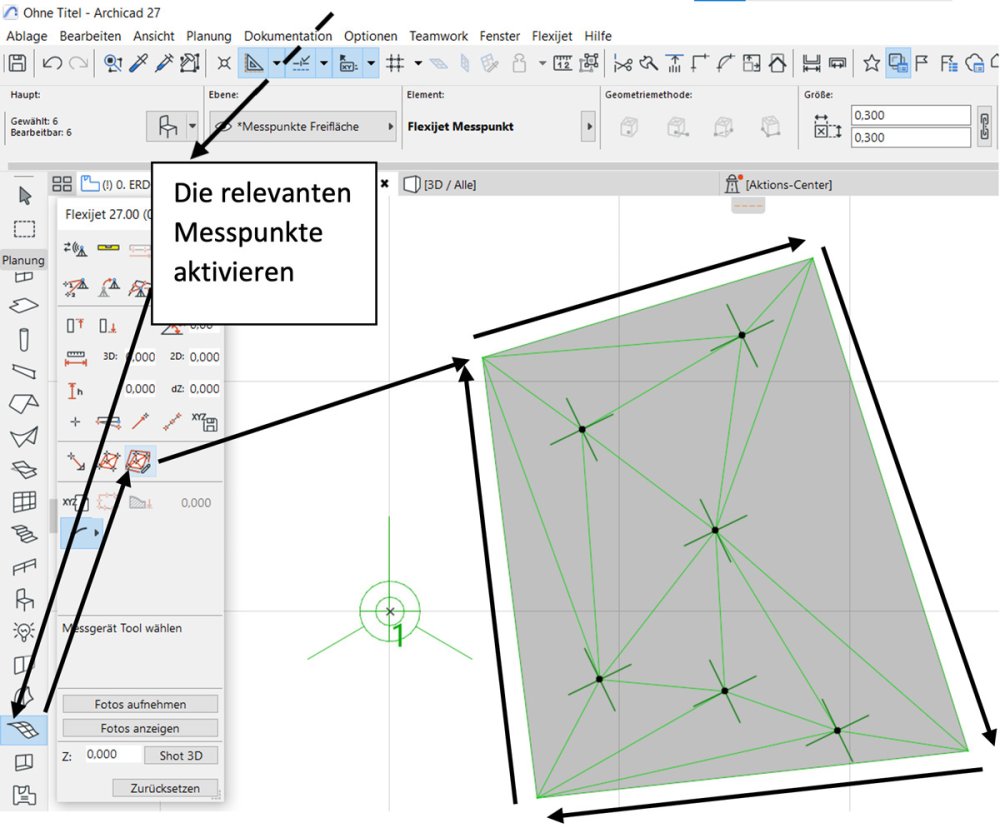Choose the Object chair tool in toolbox
This screenshot has height=833, width=1000.
pyautogui.click(x=24, y=599)
